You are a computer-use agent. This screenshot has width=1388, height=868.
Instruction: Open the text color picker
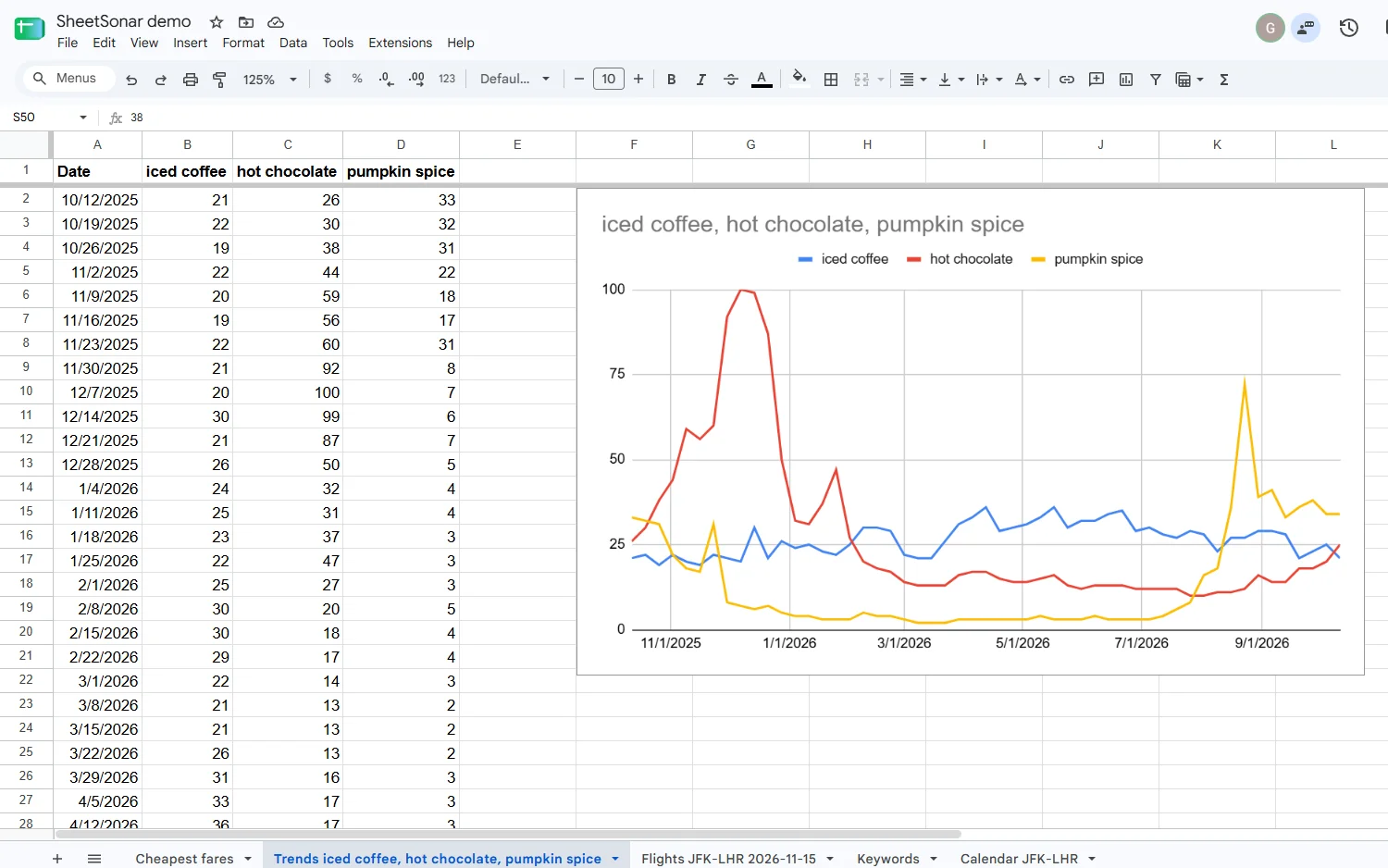[762, 80]
